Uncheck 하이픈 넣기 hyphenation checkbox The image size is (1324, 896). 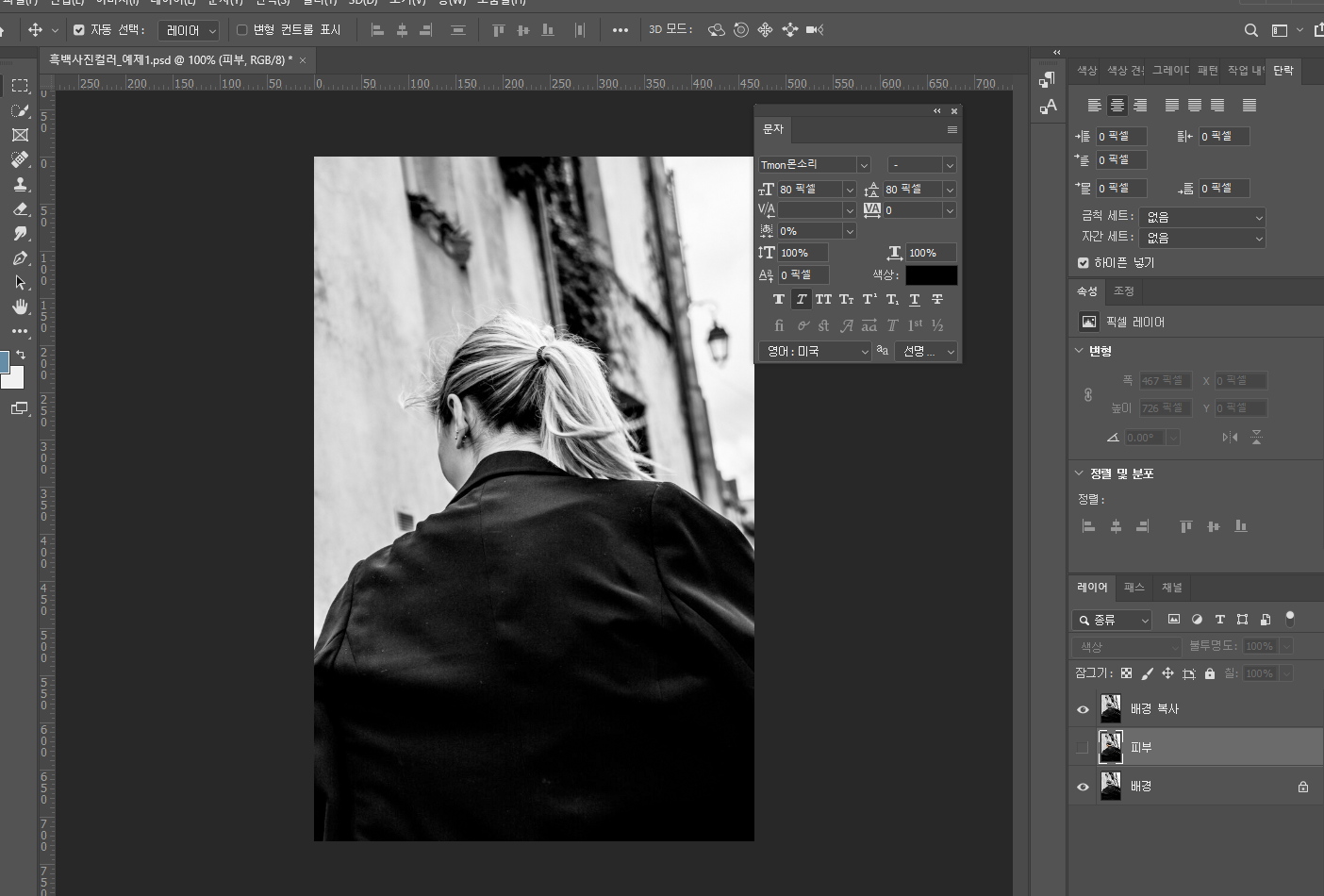(1084, 263)
